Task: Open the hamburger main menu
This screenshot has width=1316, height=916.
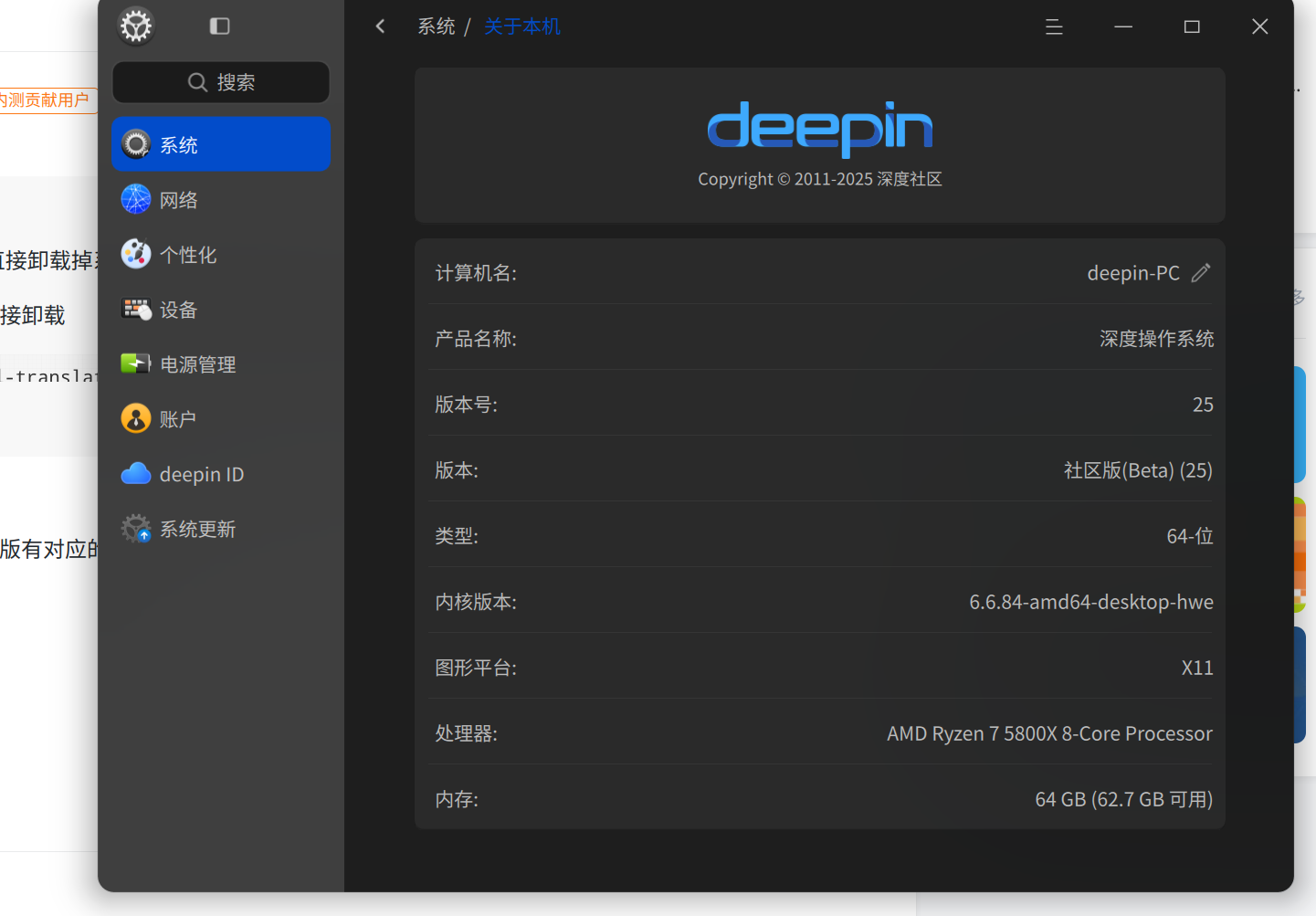Action: 1054,26
